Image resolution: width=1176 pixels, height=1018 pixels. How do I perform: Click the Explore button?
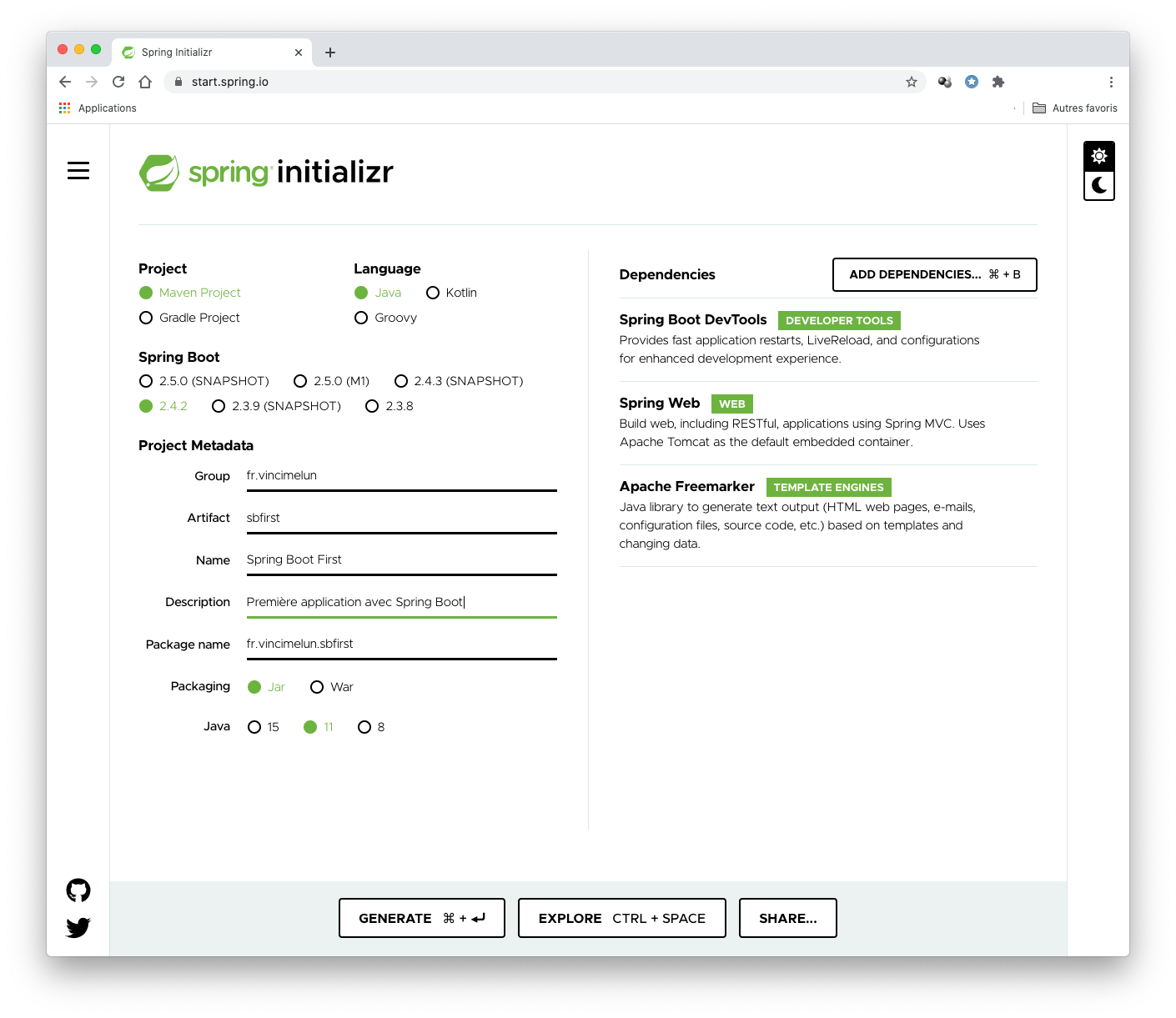point(621,918)
